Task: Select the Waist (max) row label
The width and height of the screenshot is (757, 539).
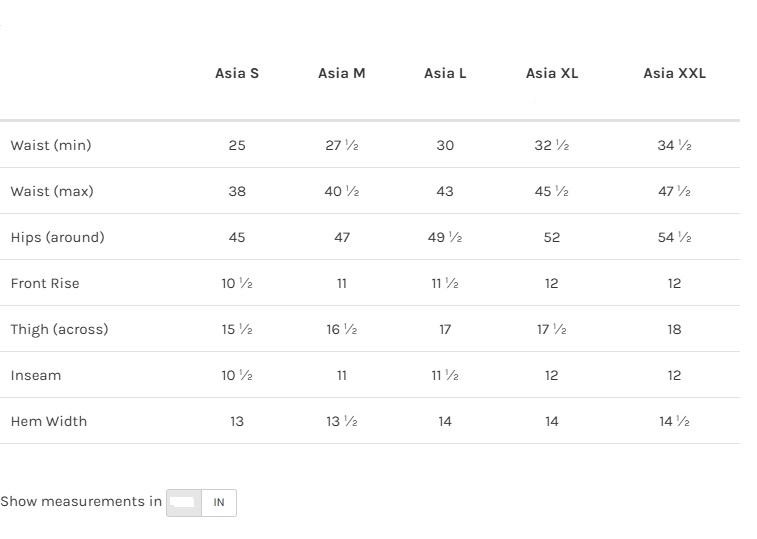Action: (x=52, y=191)
